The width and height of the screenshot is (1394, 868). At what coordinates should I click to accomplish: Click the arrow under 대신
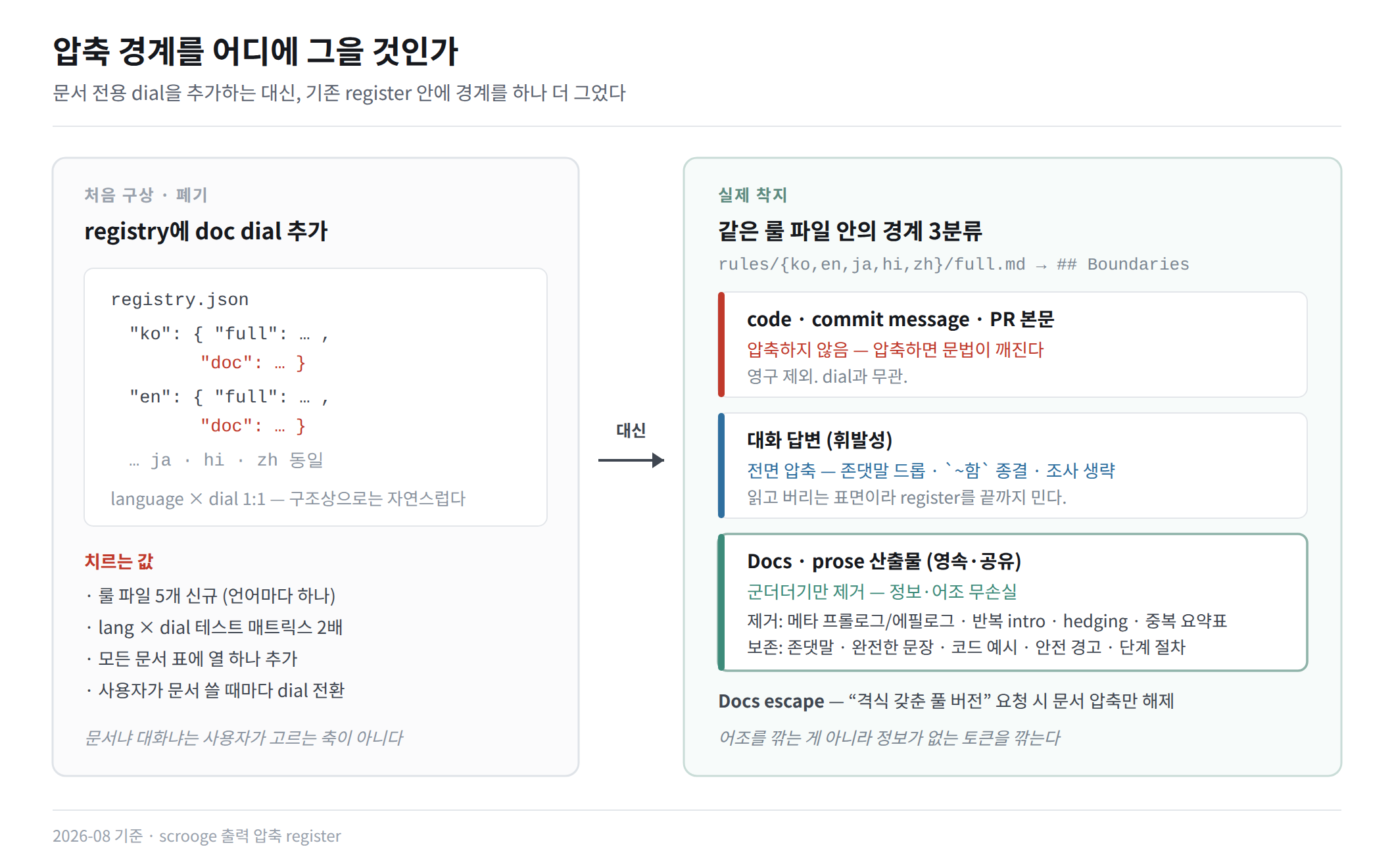point(631,460)
